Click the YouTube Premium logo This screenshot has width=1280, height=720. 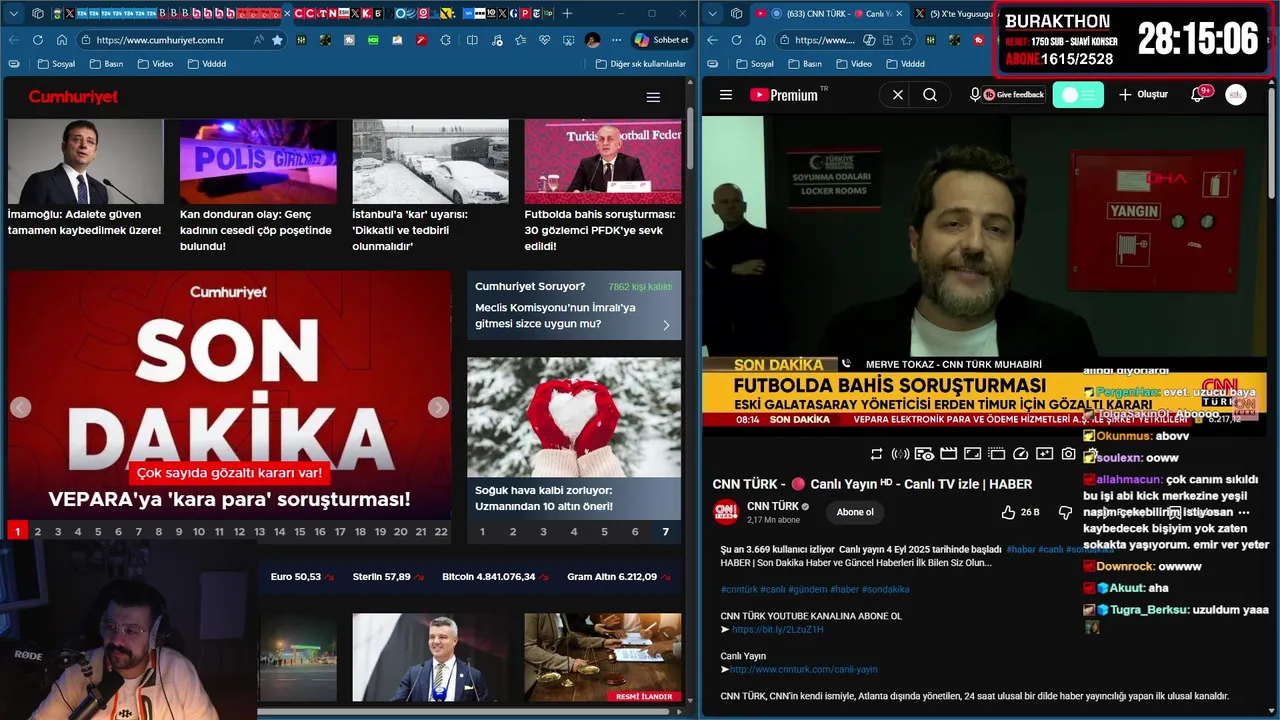(784, 95)
